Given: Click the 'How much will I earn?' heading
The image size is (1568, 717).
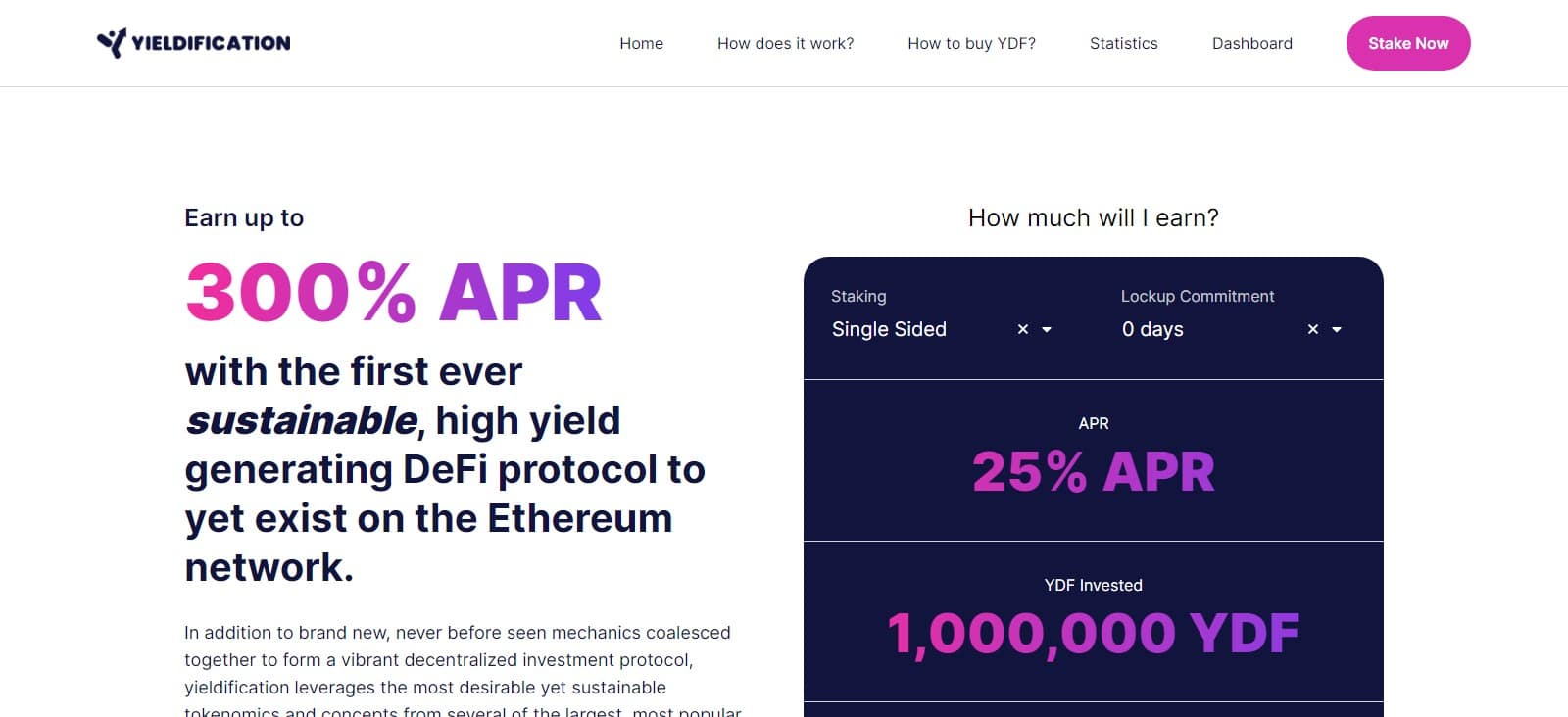Looking at the screenshot, I should [x=1092, y=217].
